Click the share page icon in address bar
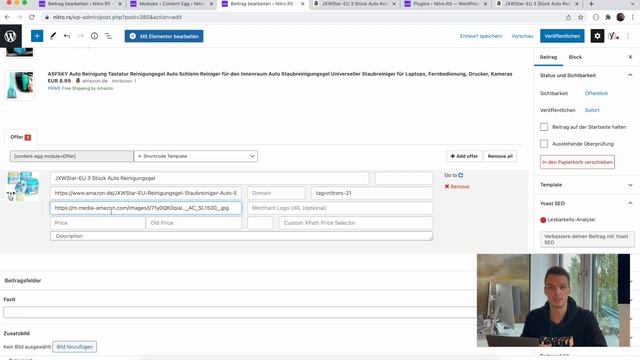The image size is (640, 360). 568,17
